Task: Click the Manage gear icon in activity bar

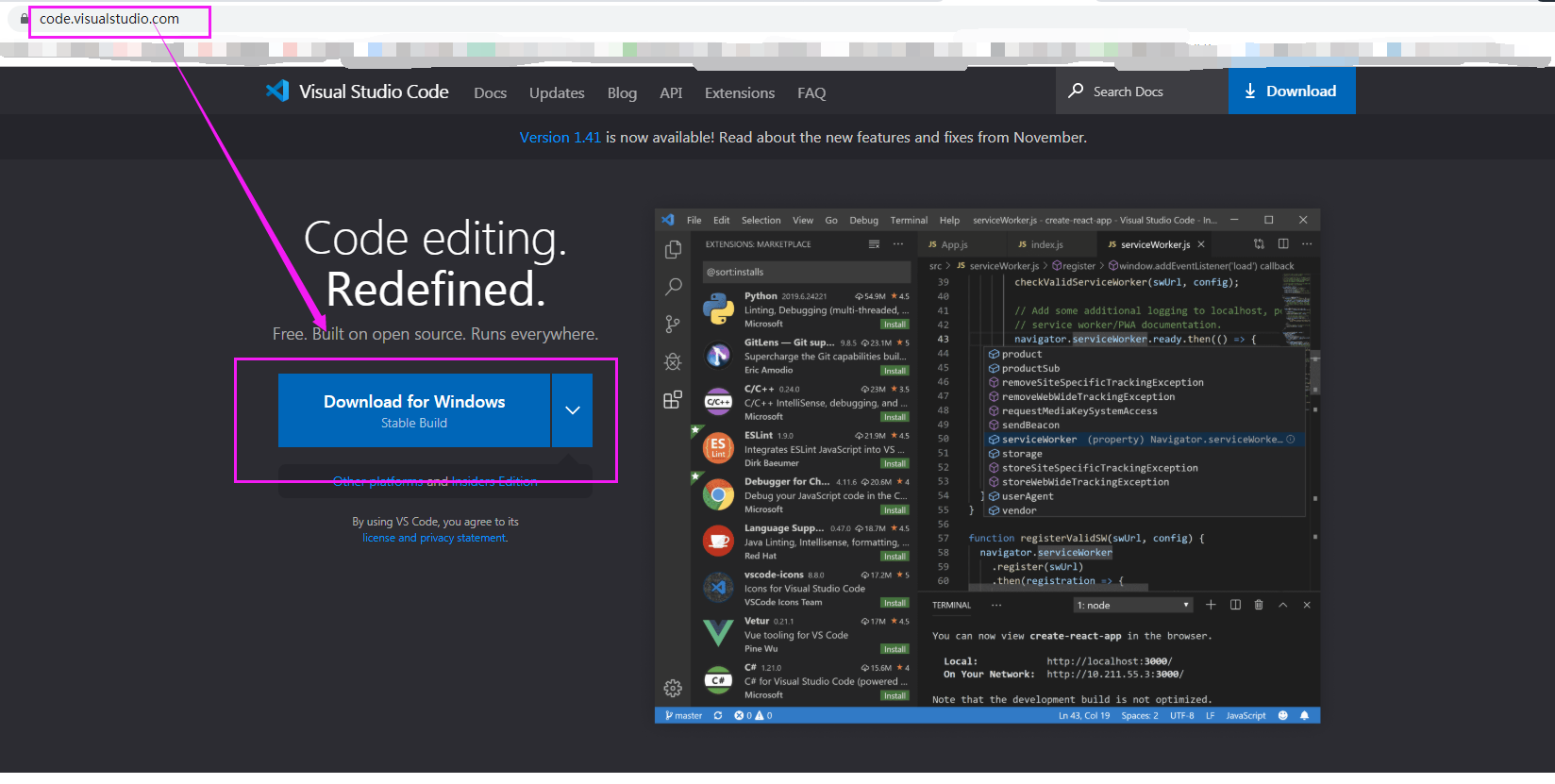Action: pos(673,688)
